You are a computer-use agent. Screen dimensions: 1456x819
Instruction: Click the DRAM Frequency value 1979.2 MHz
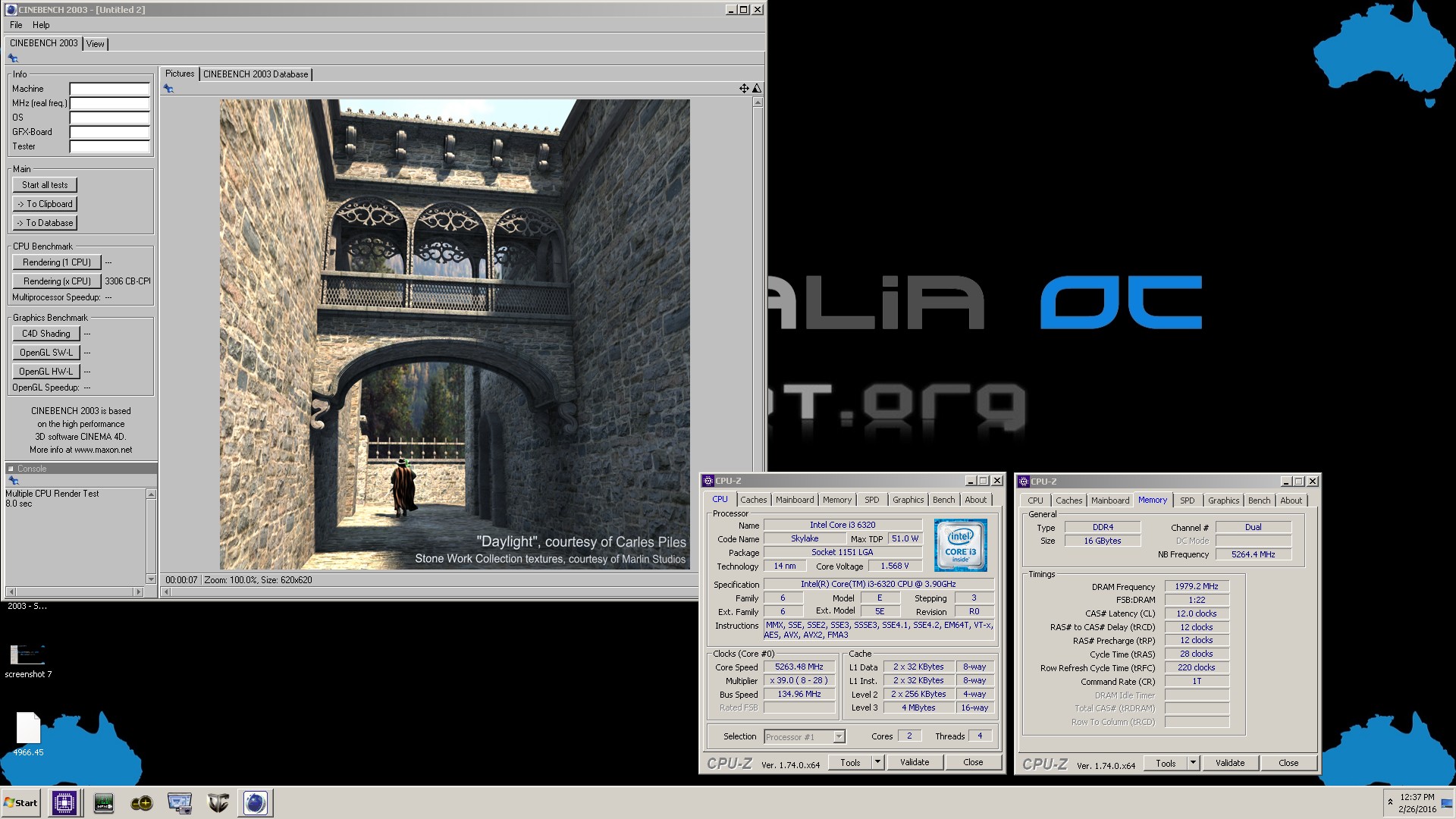[x=1197, y=586]
